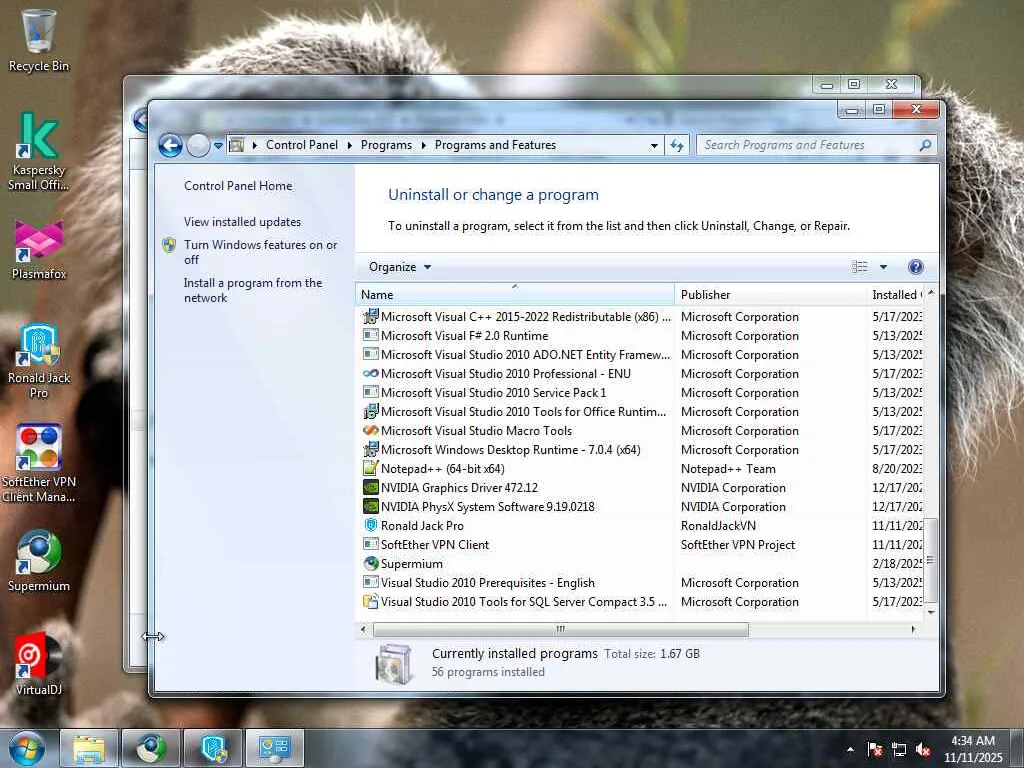Click the Programs breadcrumb
The image size is (1024, 768).
pyautogui.click(x=386, y=145)
